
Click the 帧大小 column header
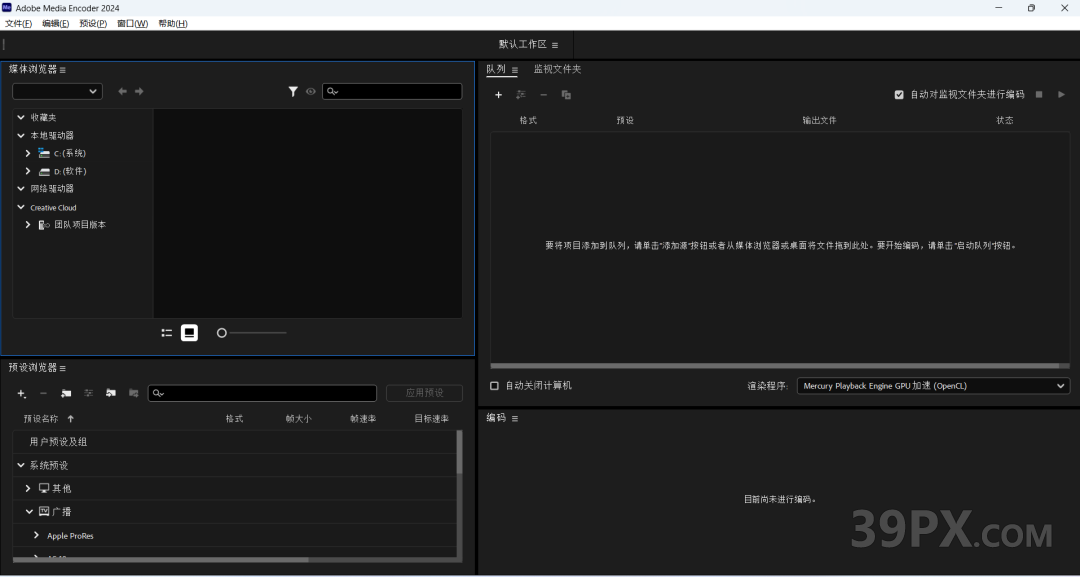coord(298,419)
